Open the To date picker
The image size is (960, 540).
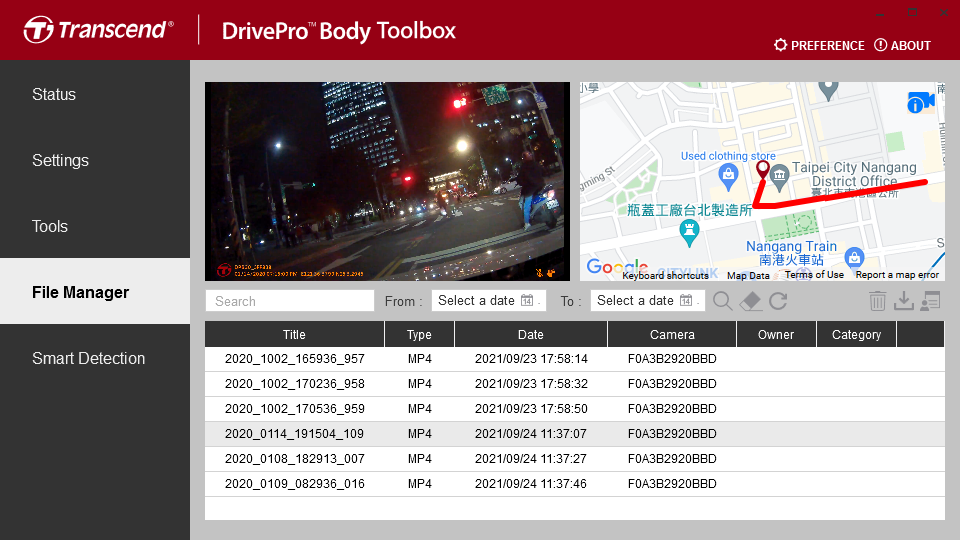coord(647,301)
